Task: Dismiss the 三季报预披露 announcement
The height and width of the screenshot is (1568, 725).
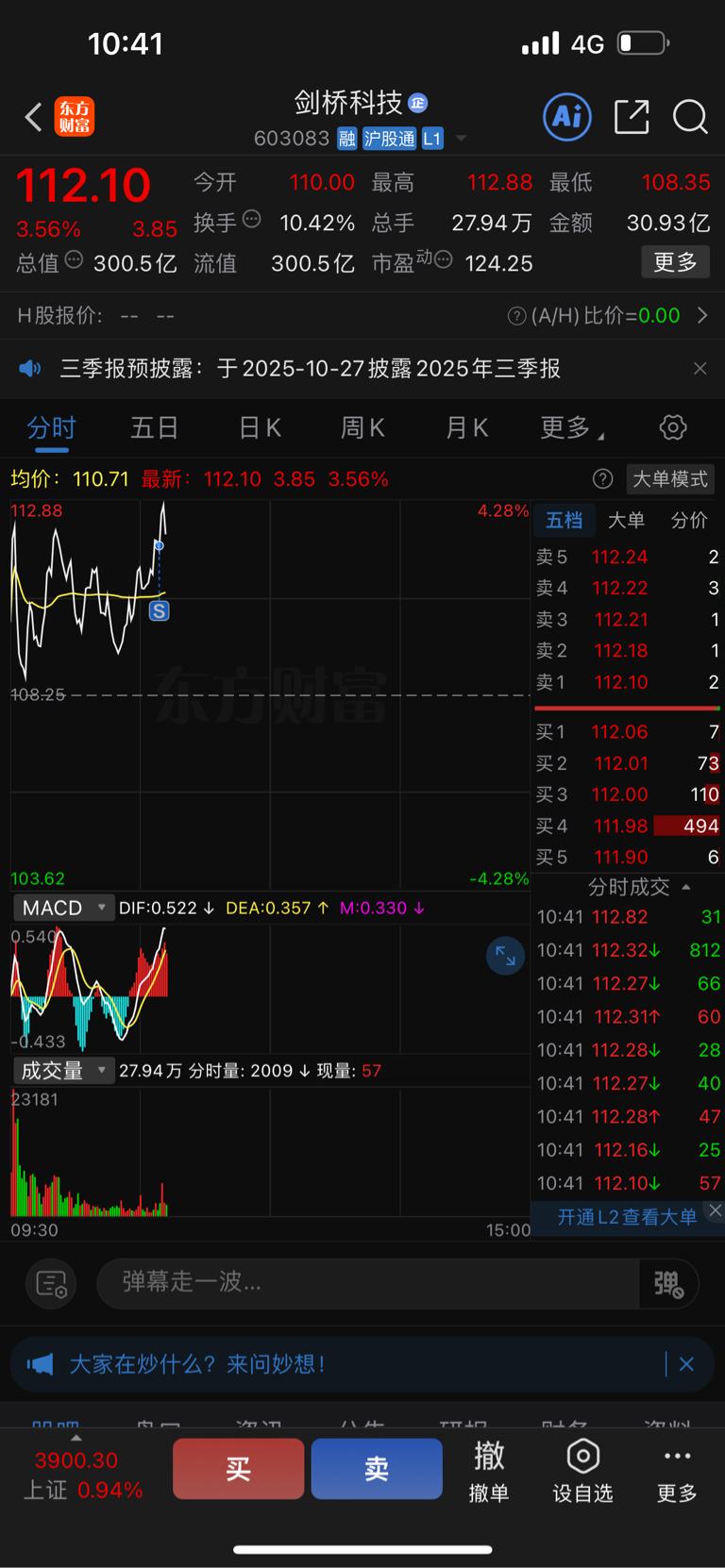Action: (x=700, y=368)
